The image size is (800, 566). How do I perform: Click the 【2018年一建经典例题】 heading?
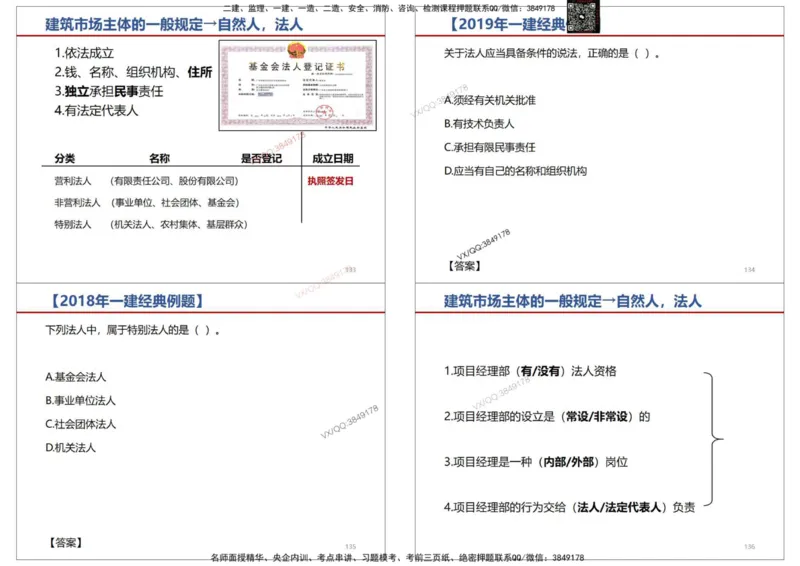coord(128,301)
